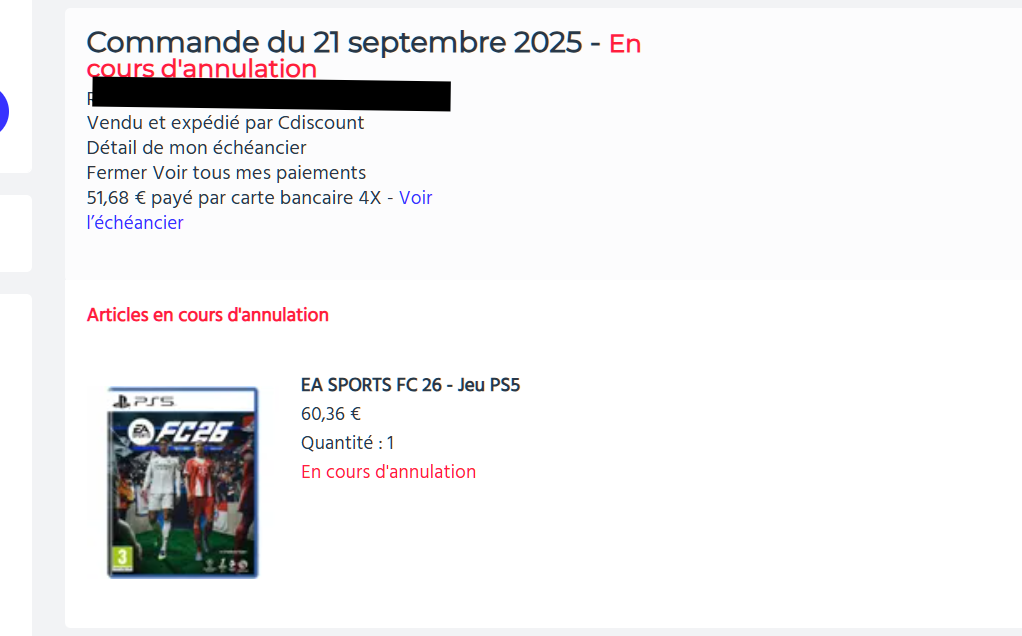Select the 'Commande du 21 septembre 2025' heading
The image size is (1022, 636).
click(x=334, y=43)
